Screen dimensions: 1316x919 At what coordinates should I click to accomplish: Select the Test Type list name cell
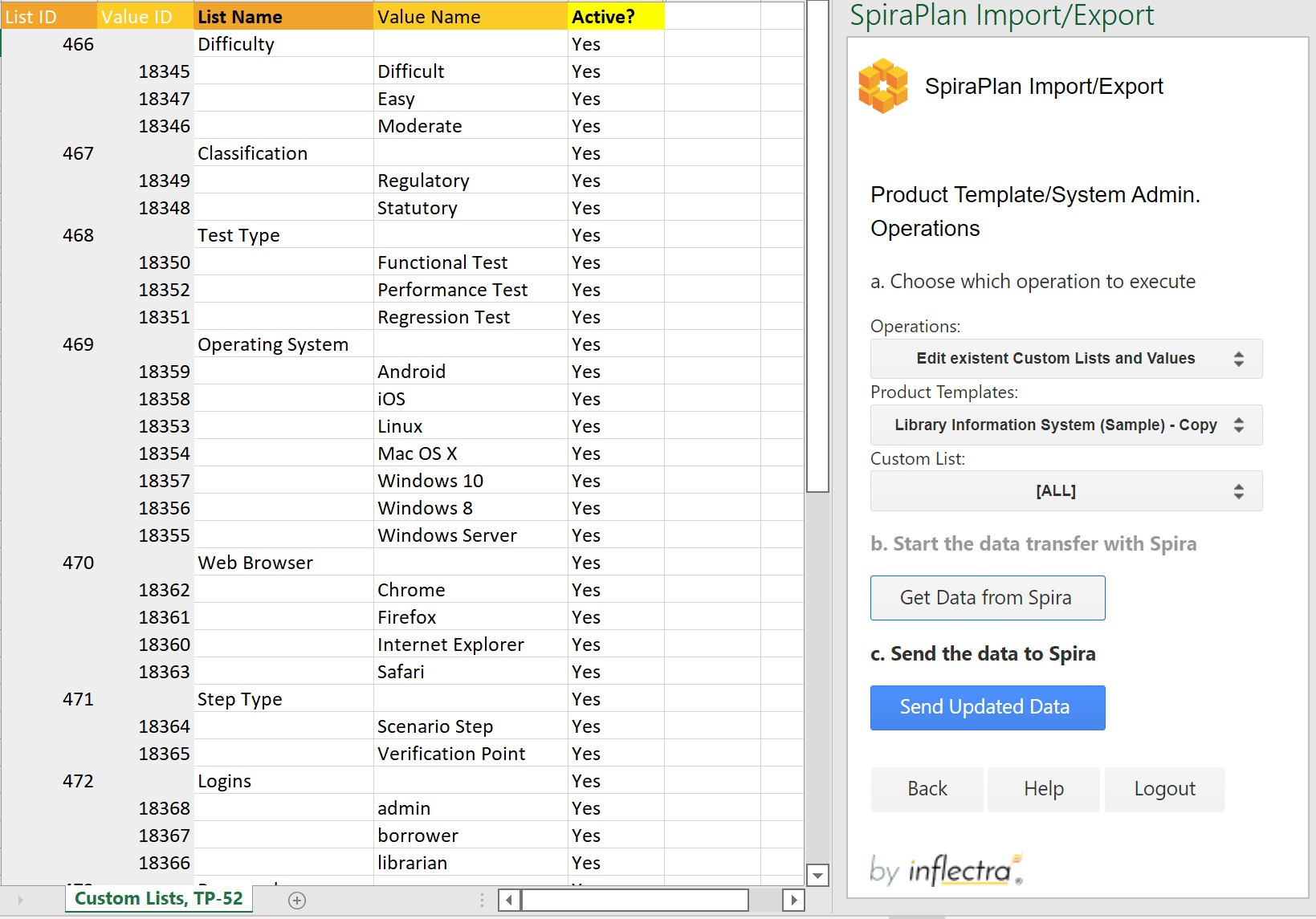coord(284,235)
